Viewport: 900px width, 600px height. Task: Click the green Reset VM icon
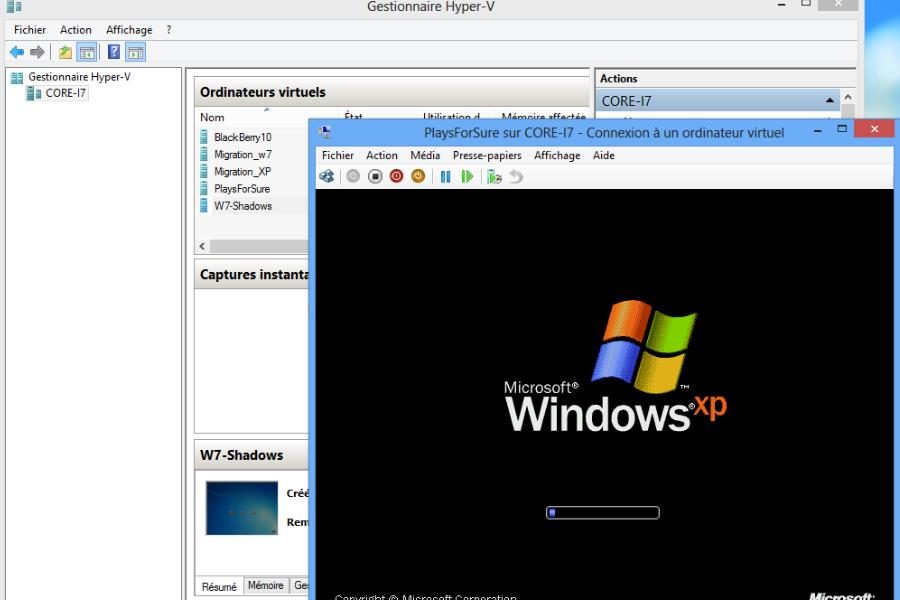point(467,176)
